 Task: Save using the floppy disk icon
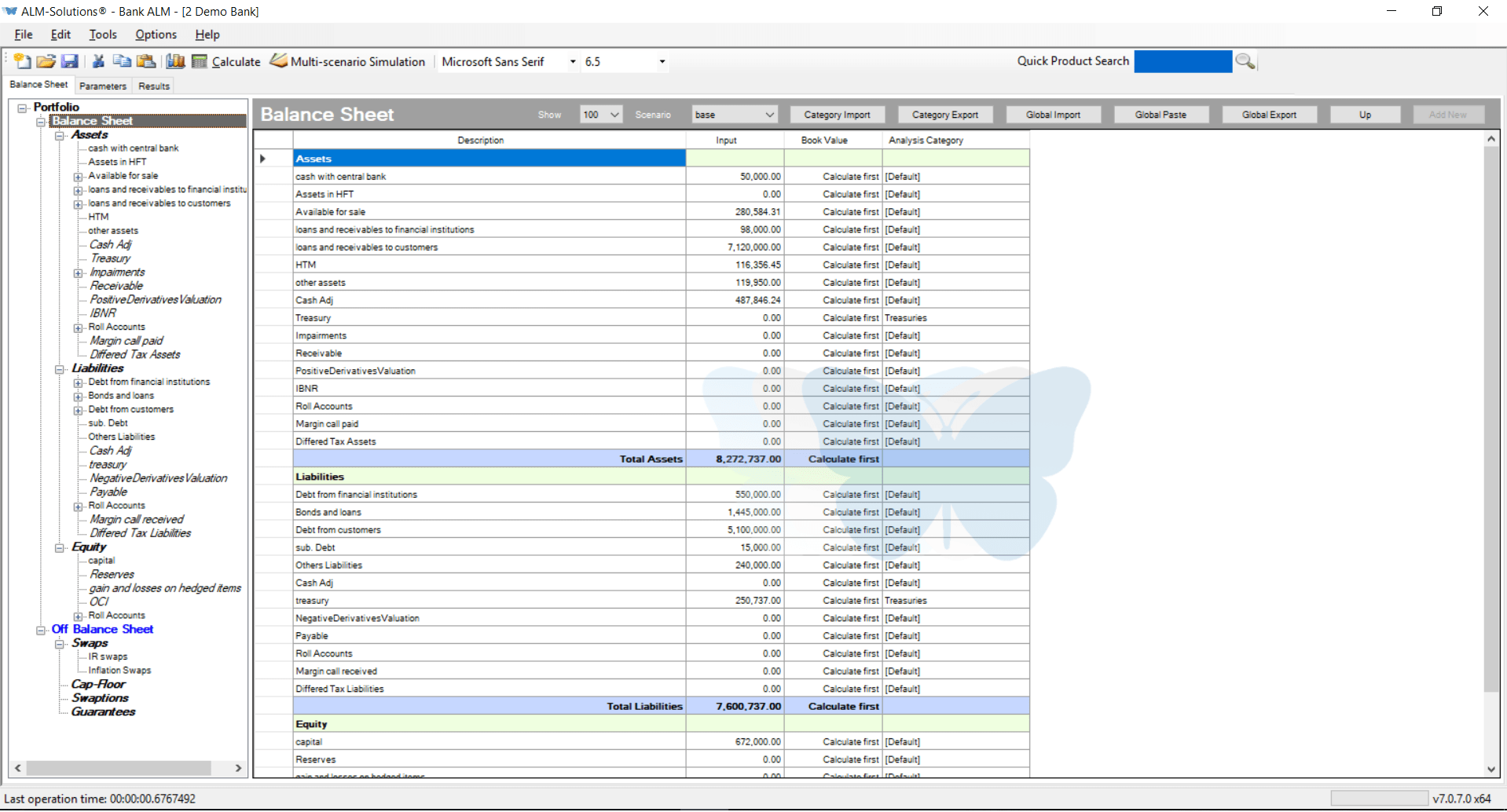click(x=70, y=61)
